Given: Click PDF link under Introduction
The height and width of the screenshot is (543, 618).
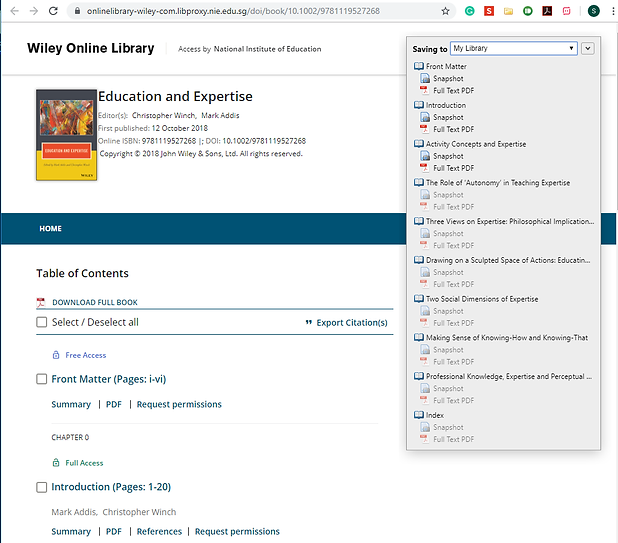Looking at the screenshot, I should [114, 532].
